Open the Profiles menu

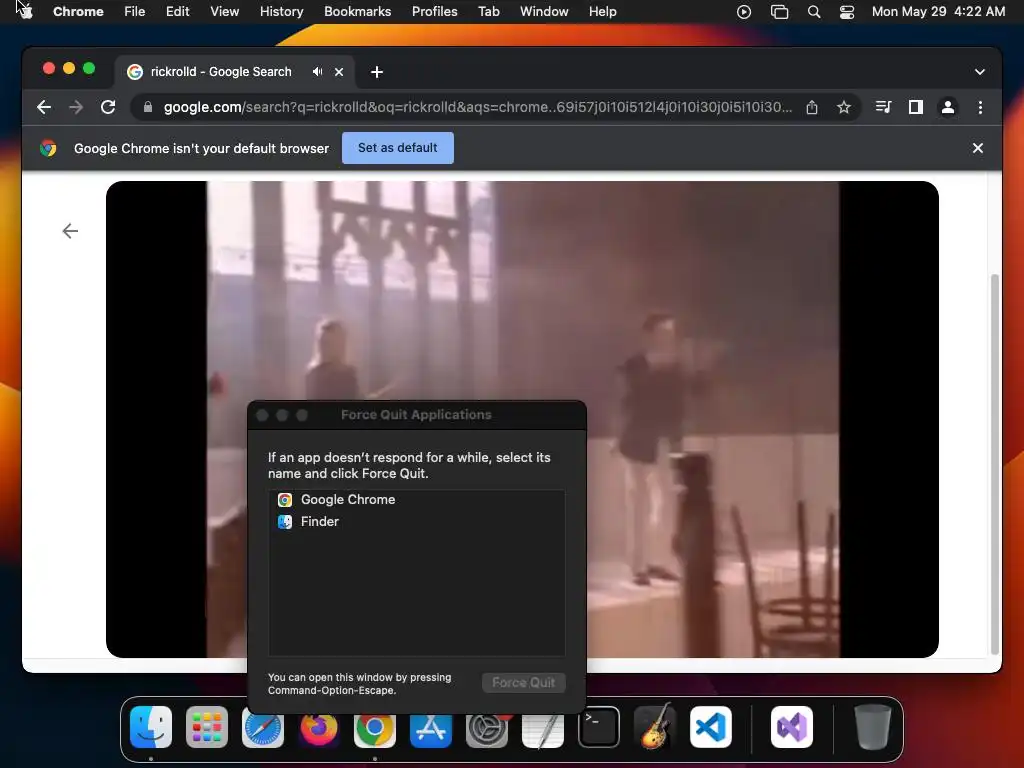(434, 11)
